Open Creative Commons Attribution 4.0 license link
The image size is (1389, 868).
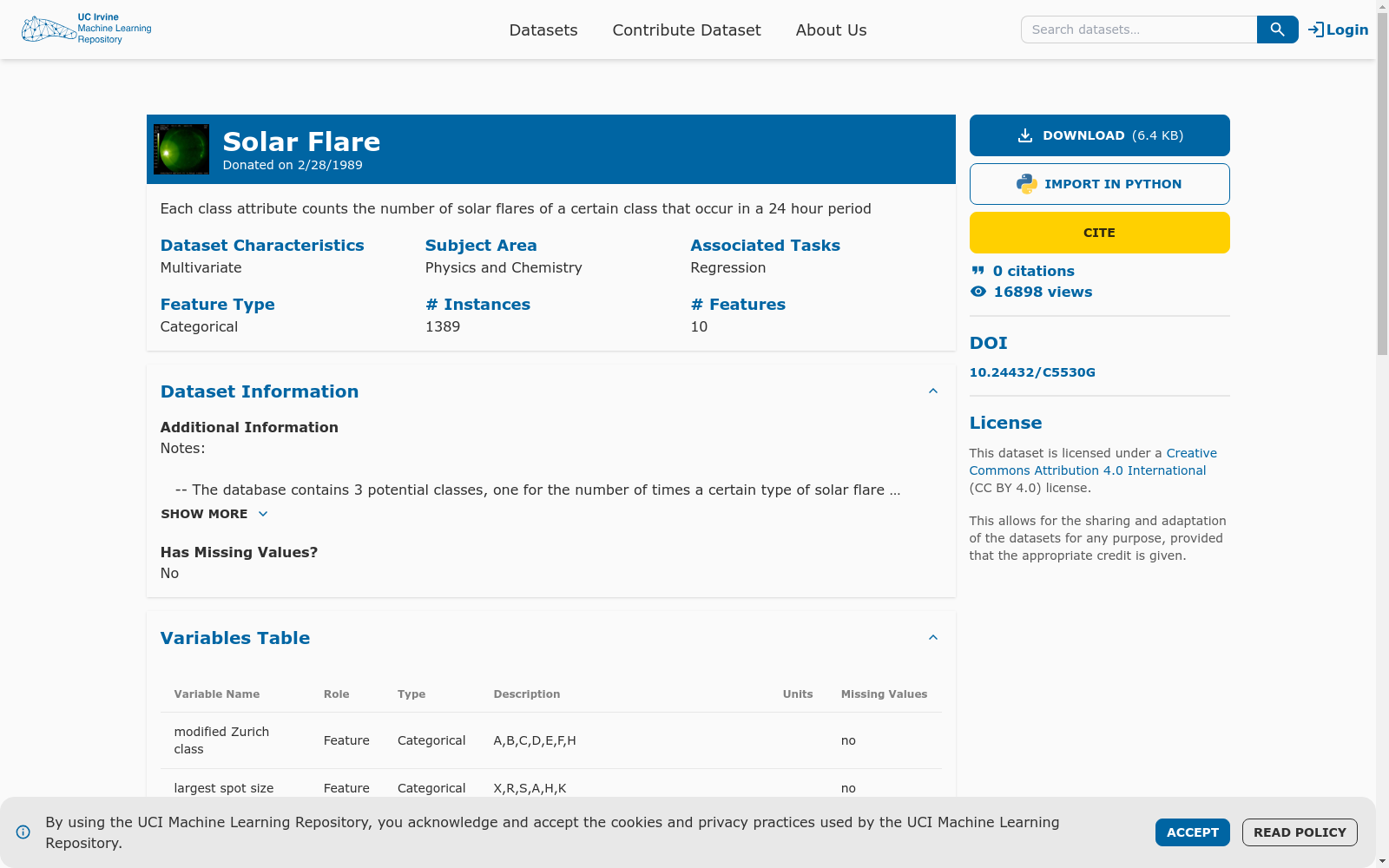1094,462
